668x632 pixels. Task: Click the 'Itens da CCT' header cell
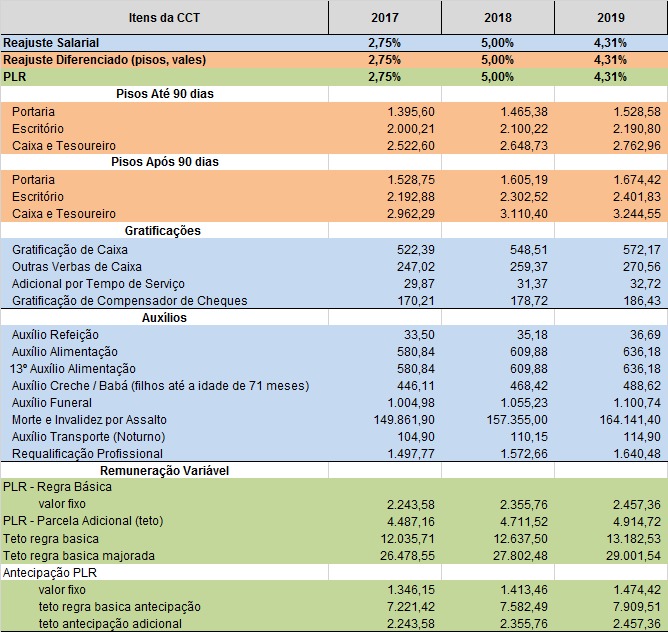164,18
